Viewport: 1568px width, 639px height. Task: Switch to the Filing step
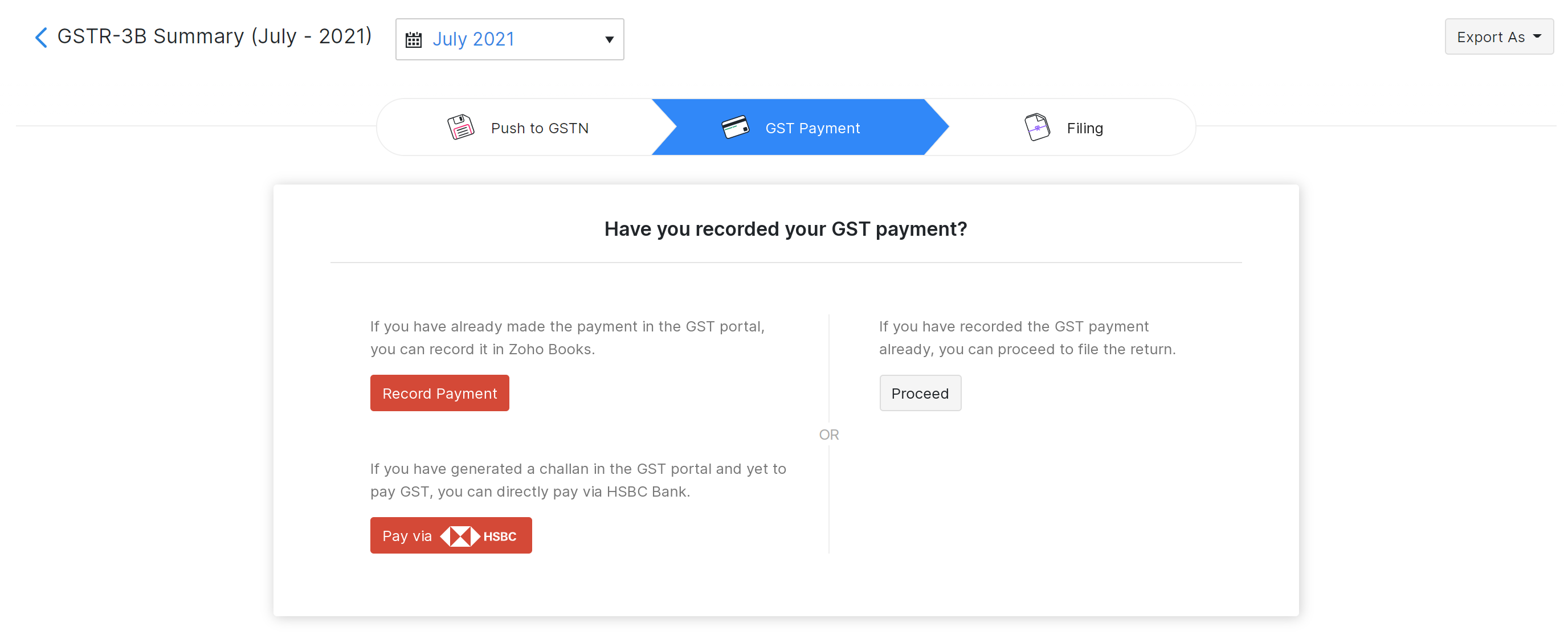(x=1084, y=128)
